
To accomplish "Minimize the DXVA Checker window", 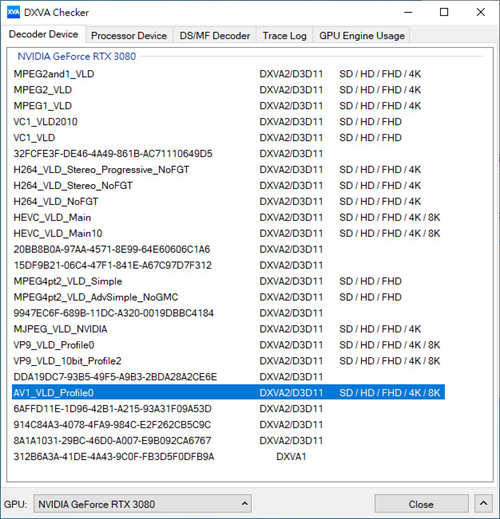I will 408,13.
